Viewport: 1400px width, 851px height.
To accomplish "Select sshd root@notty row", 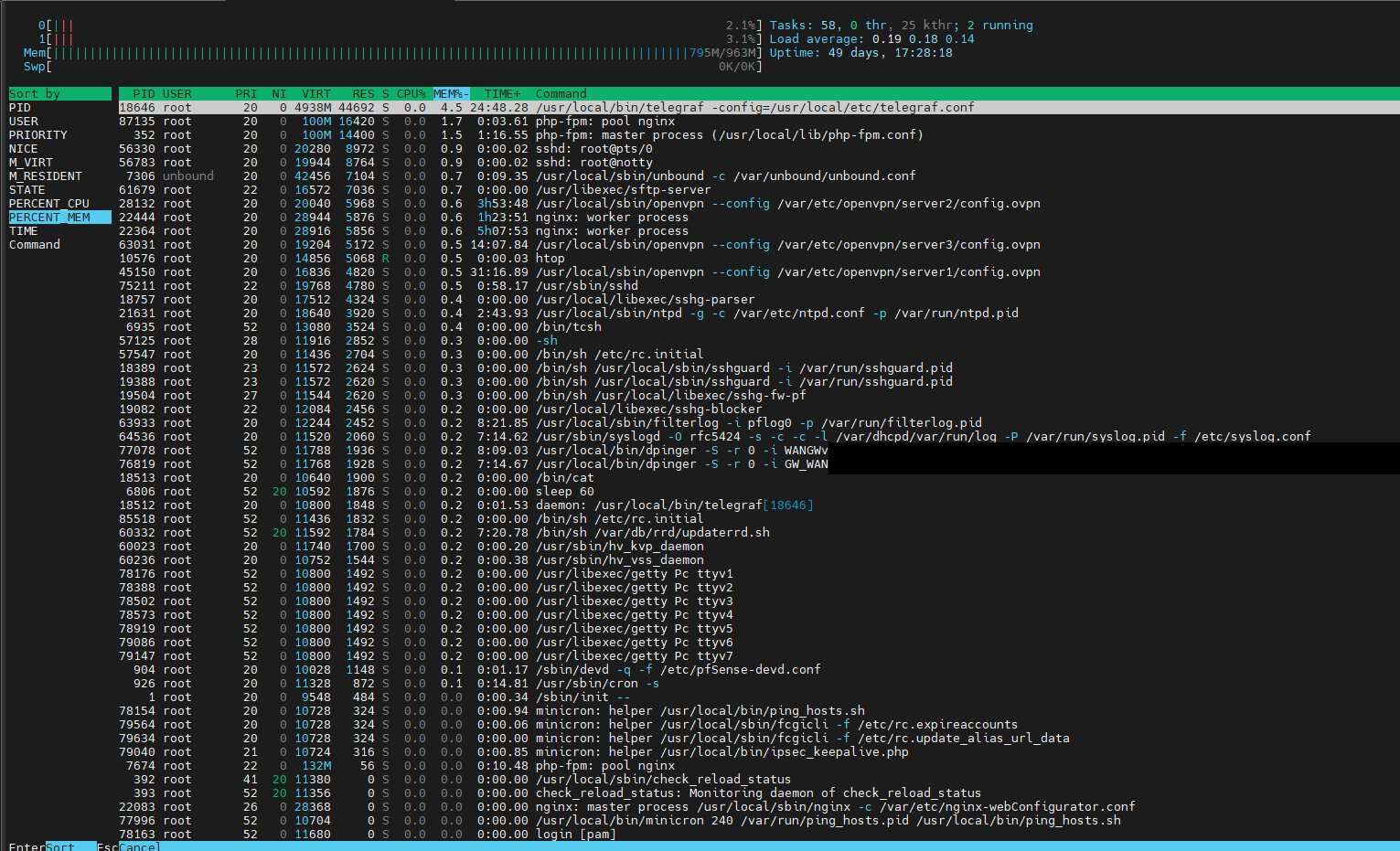I will [759, 163].
